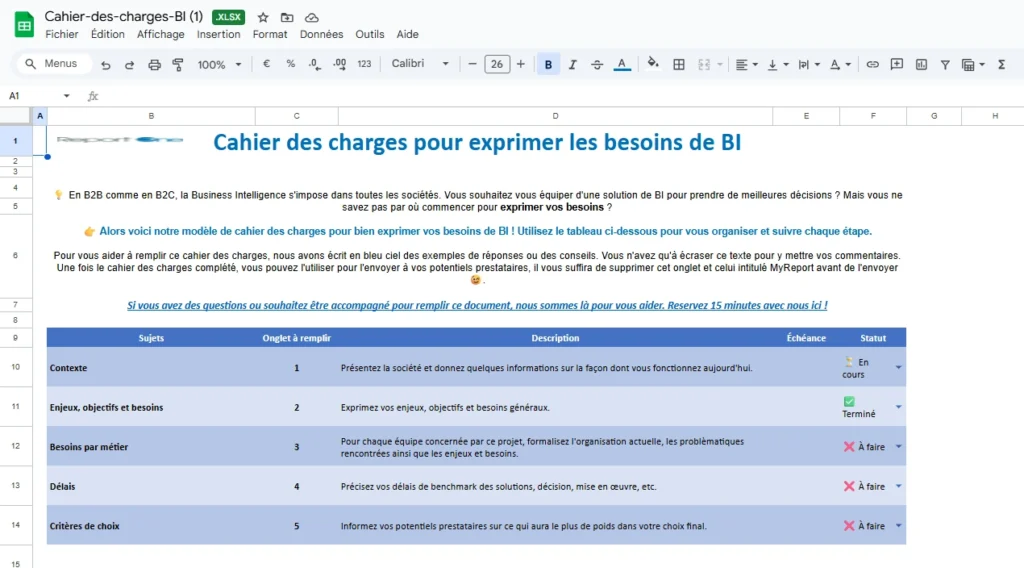The width and height of the screenshot is (1024, 568).
Task: Open the Édition menu
Action: (108, 34)
